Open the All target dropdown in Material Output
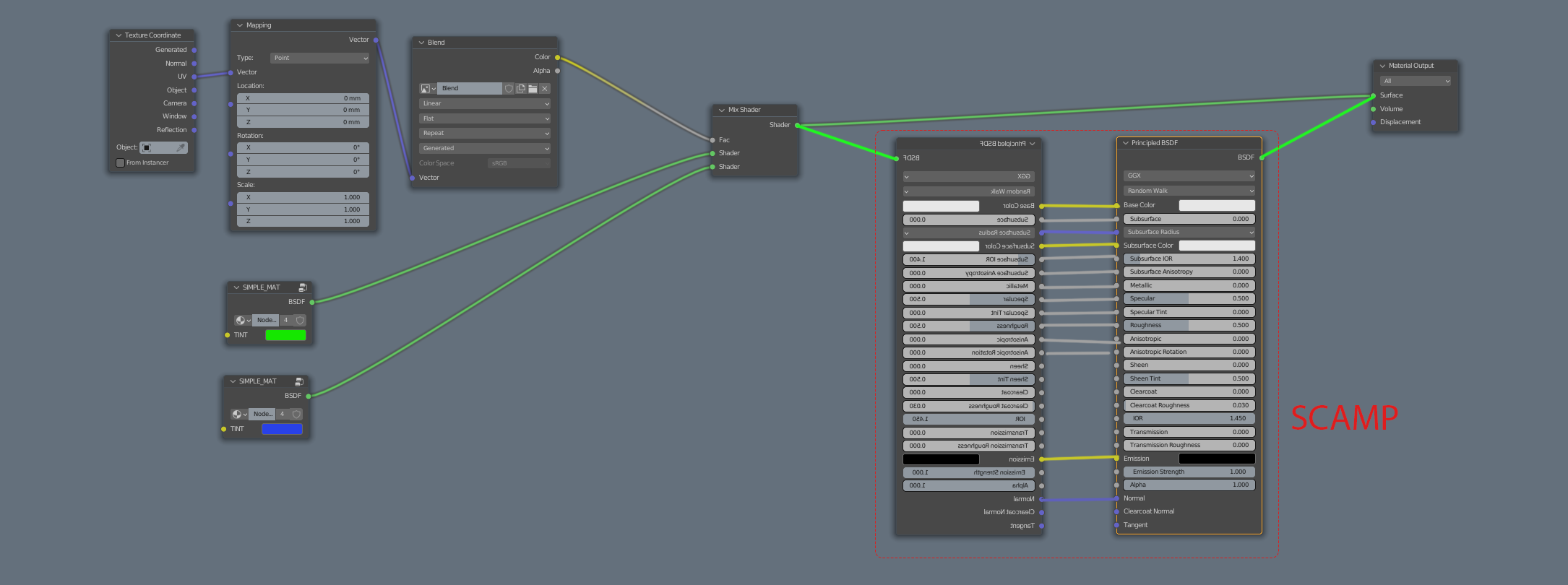 [x=1416, y=81]
